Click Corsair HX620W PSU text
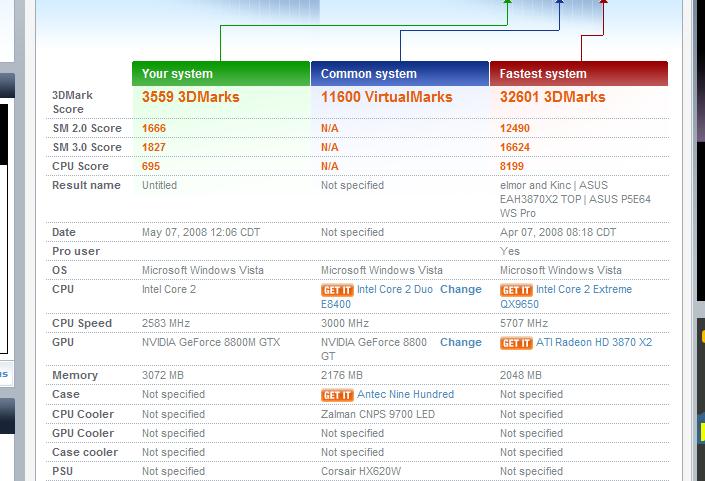Viewport: 705px width, 481px height. 361,471
